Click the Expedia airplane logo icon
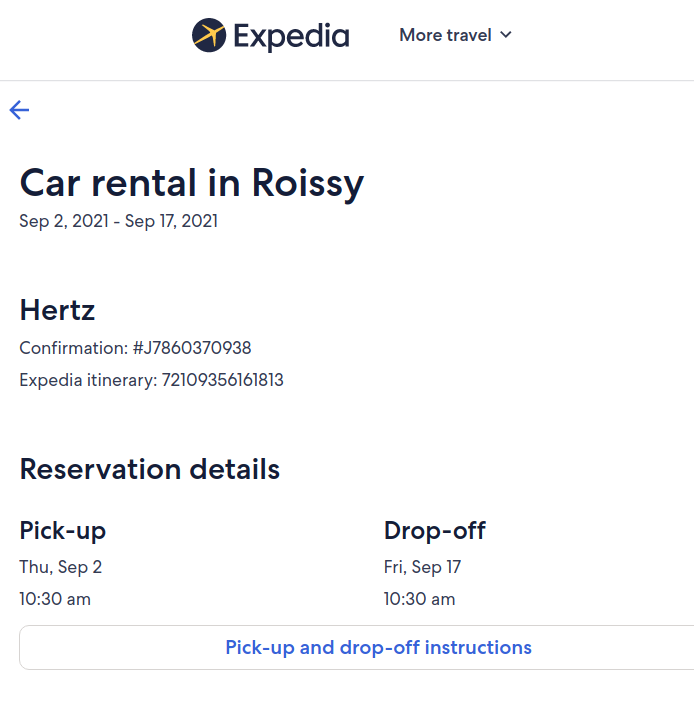 [209, 35]
